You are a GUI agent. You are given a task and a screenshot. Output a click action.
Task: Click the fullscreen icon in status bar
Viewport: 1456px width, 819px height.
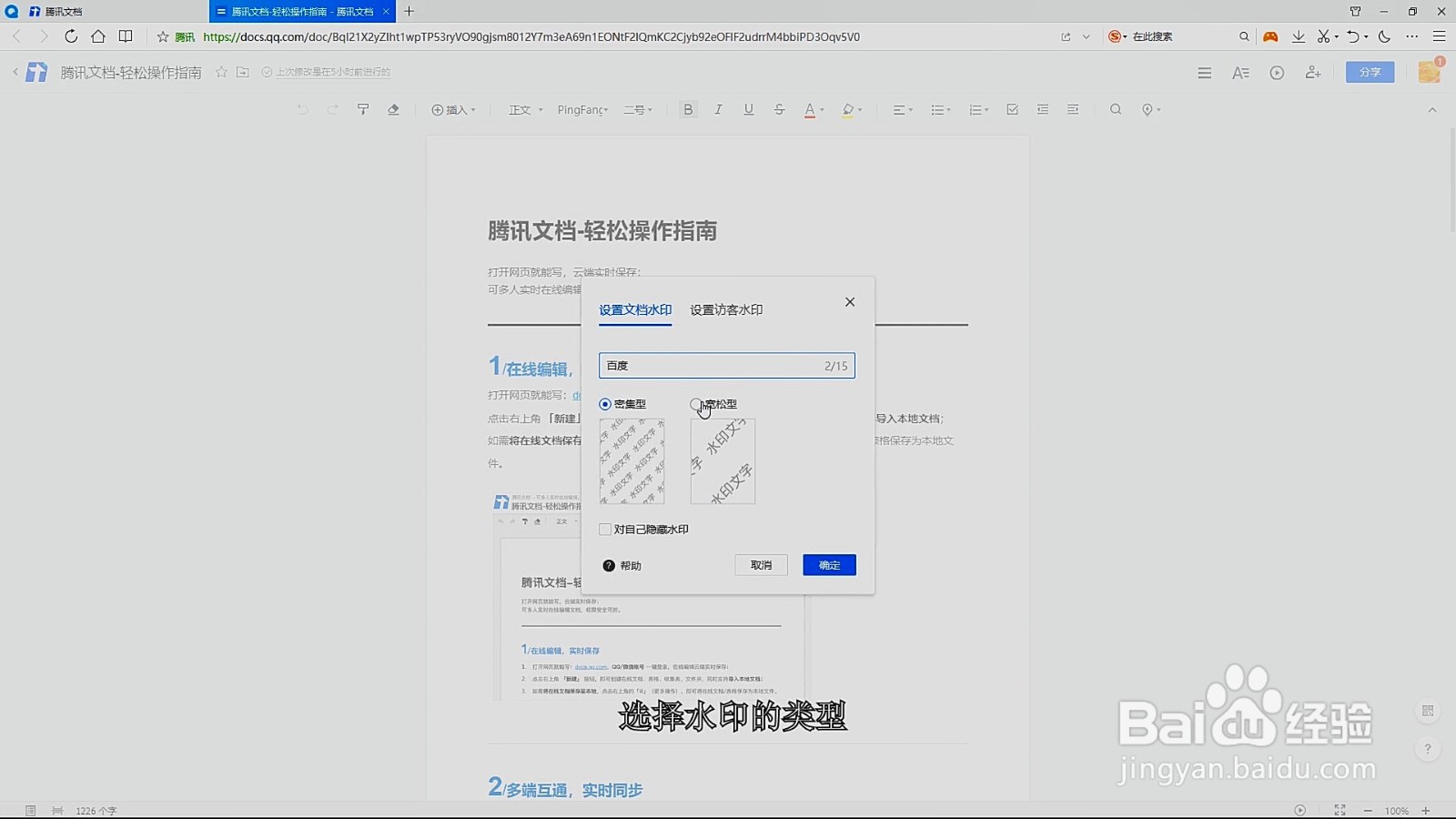[x=1340, y=810]
